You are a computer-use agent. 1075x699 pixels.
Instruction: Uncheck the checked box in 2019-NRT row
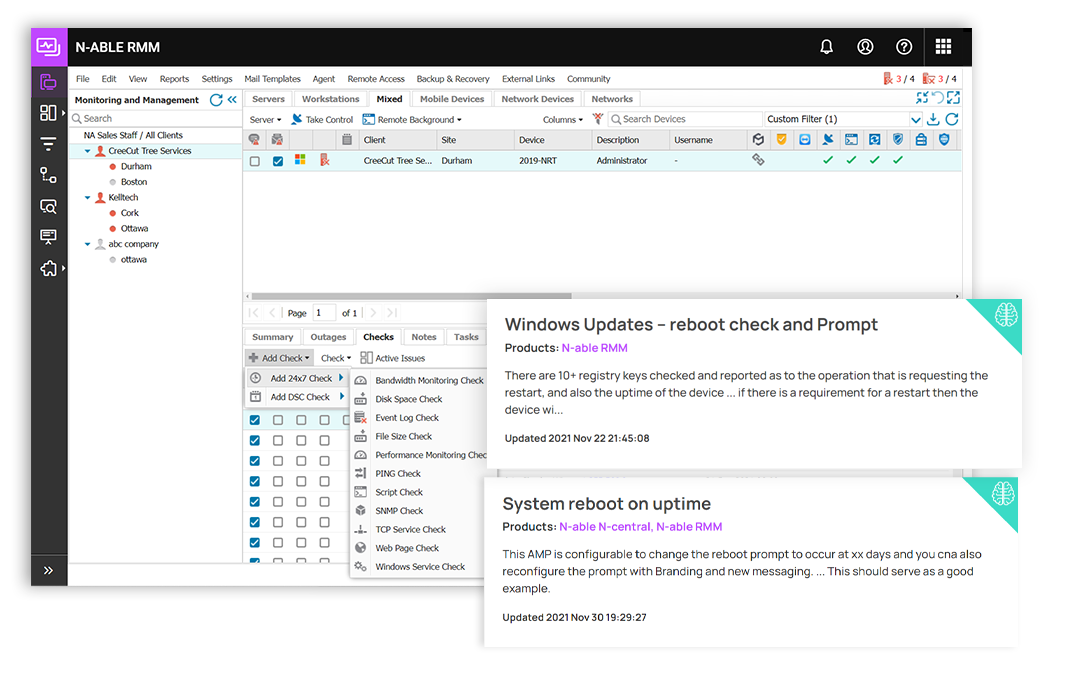[x=278, y=161]
